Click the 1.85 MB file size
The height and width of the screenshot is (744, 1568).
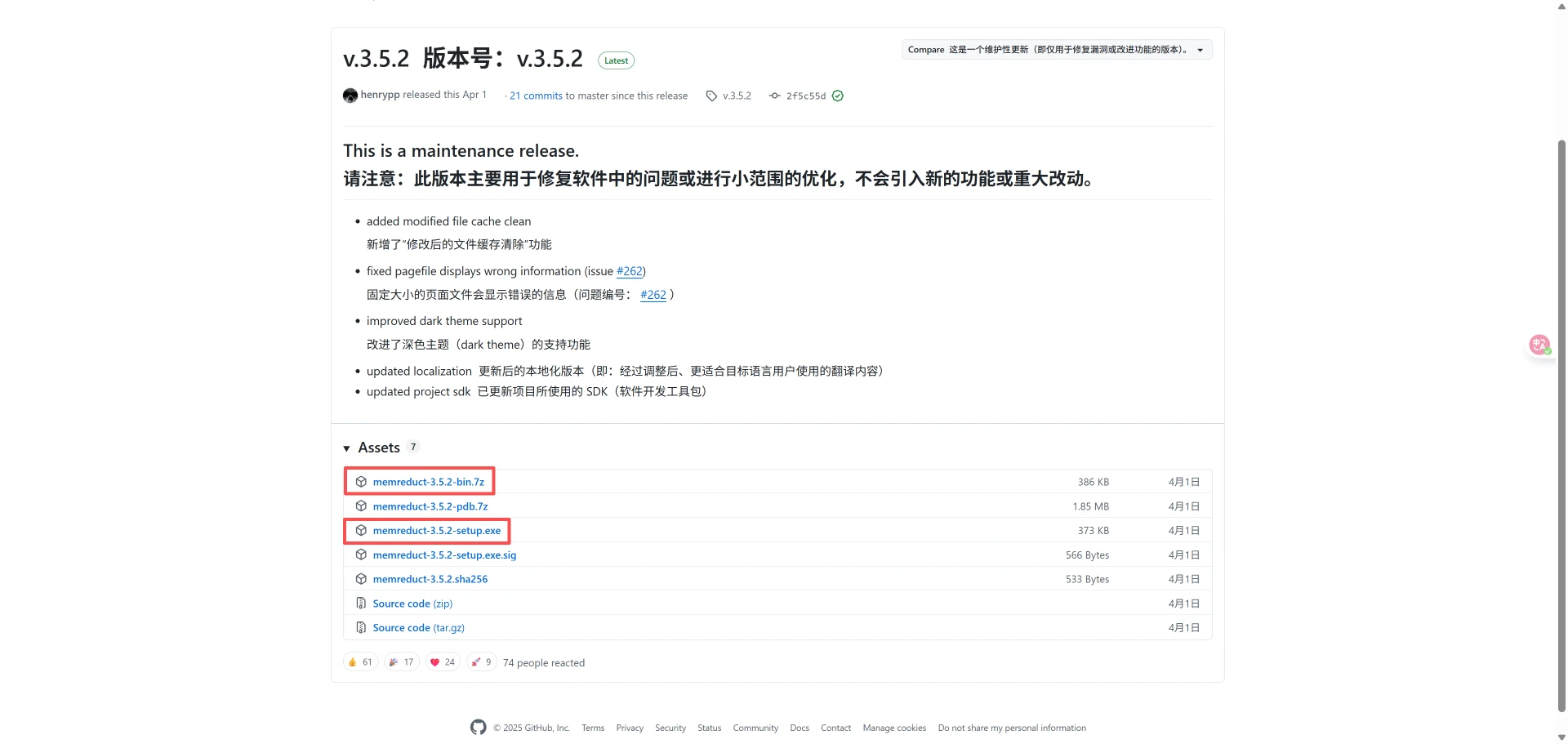tap(1090, 506)
